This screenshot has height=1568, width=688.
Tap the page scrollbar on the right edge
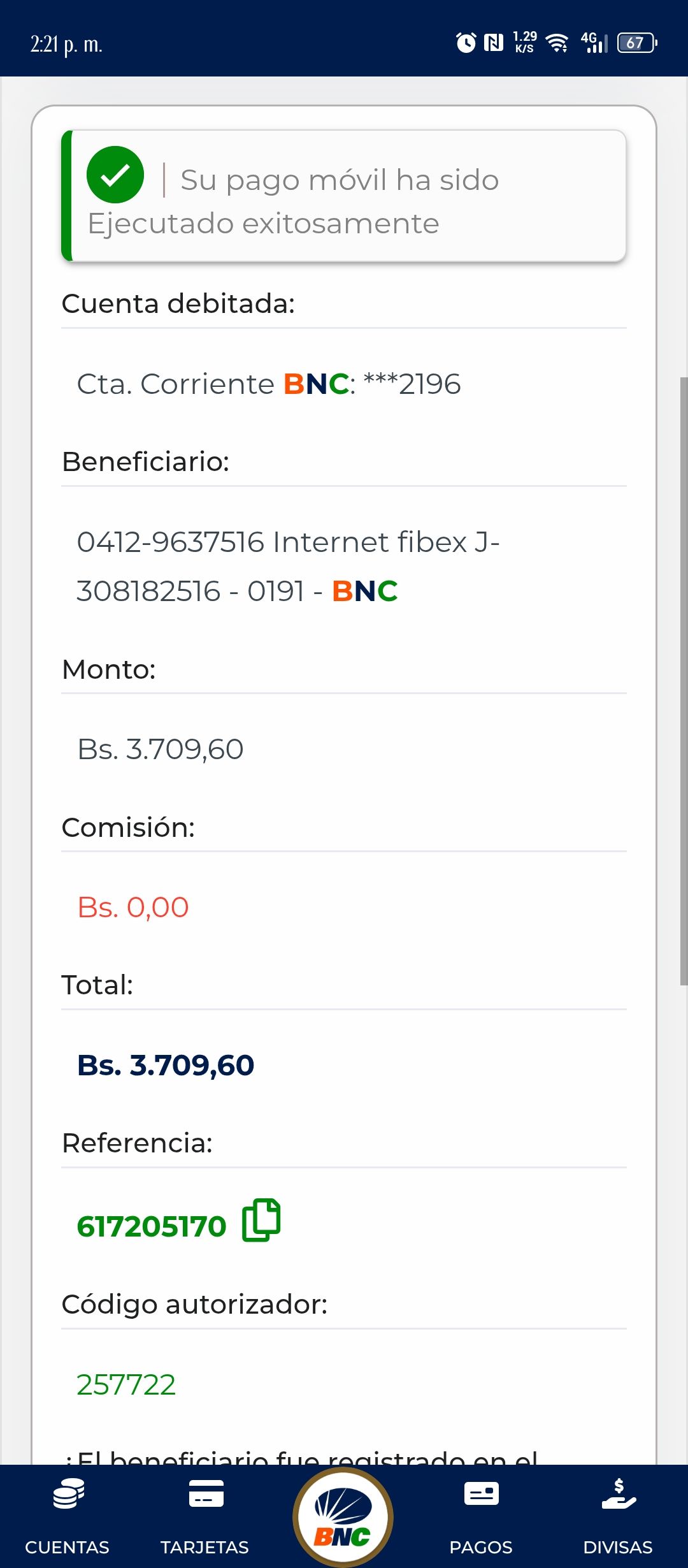click(x=684, y=682)
